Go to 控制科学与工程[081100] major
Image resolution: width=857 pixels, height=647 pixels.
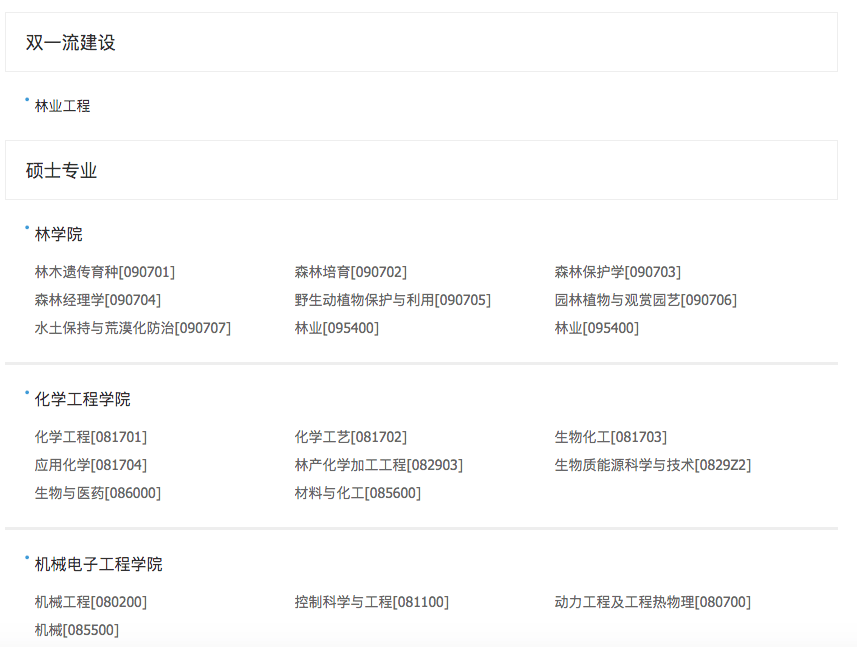pyautogui.click(x=372, y=602)
